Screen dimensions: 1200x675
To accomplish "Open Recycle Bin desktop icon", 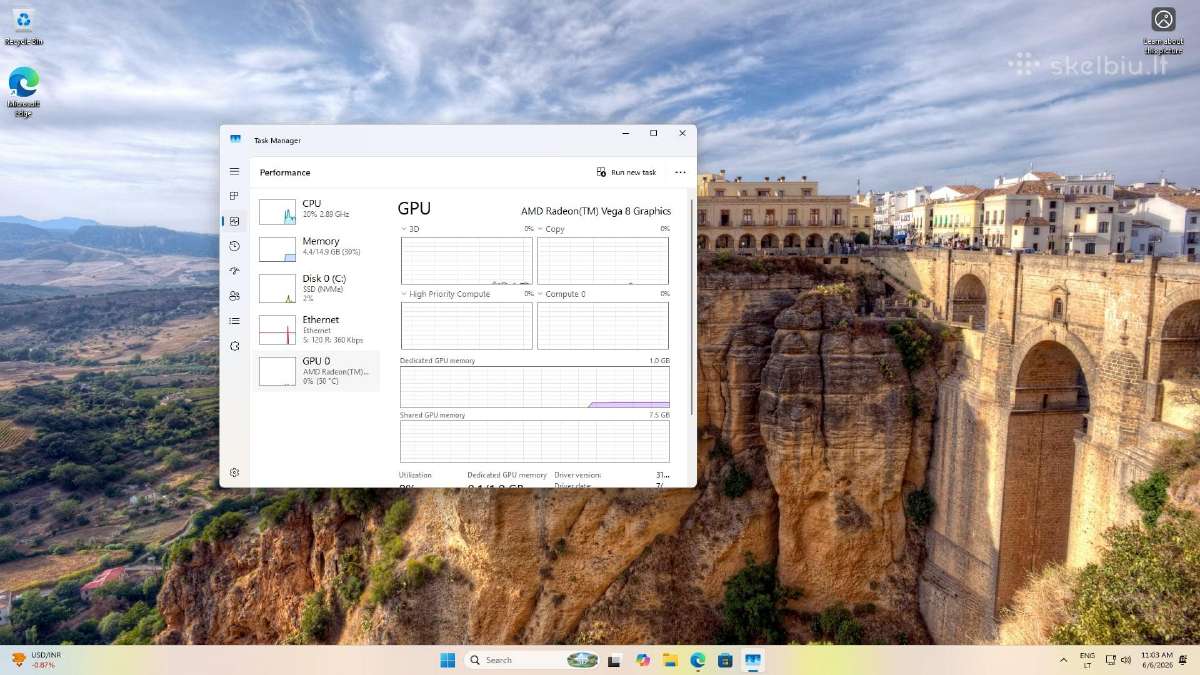I will [23, 27].
